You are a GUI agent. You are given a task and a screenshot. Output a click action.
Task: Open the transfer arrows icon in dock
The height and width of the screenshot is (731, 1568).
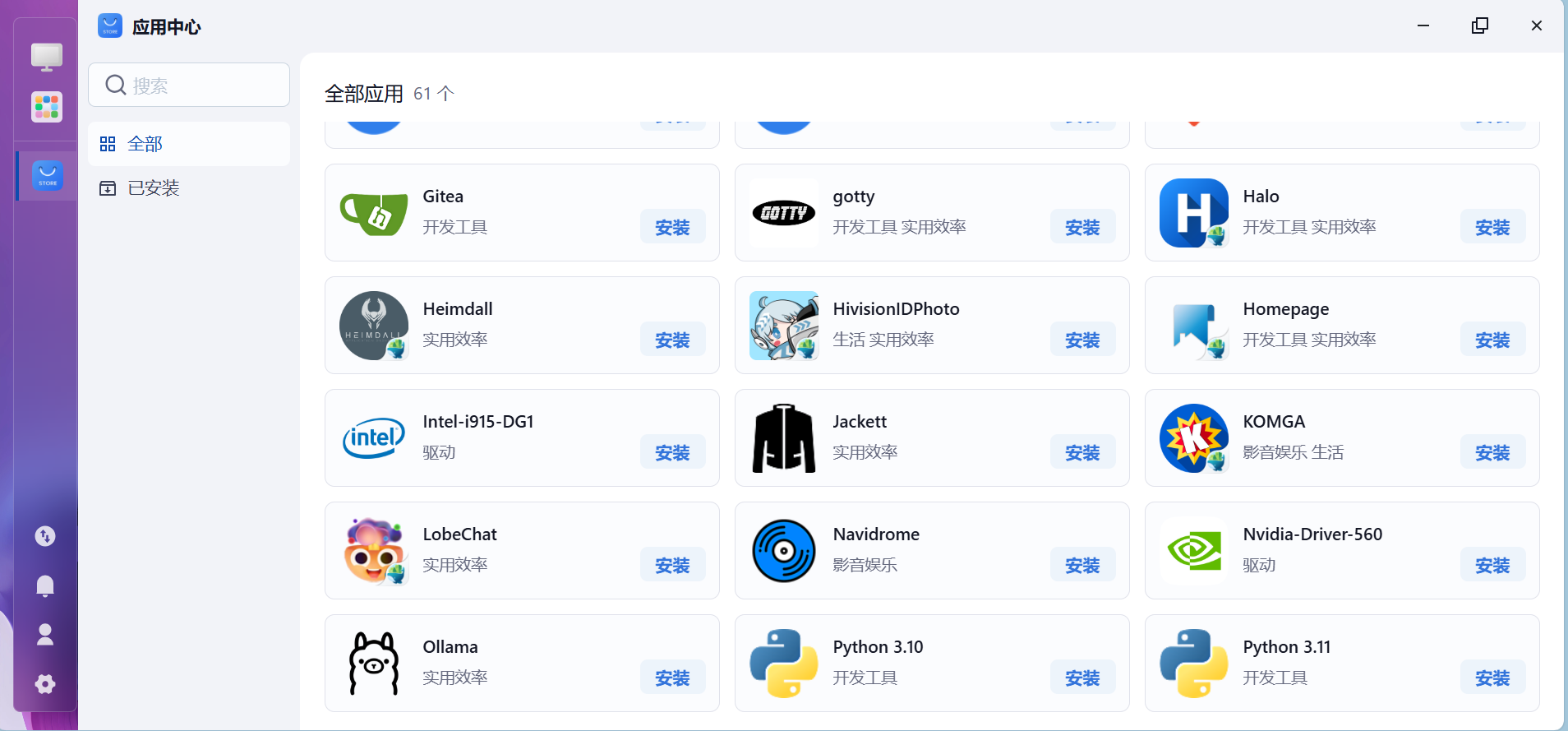45,536
